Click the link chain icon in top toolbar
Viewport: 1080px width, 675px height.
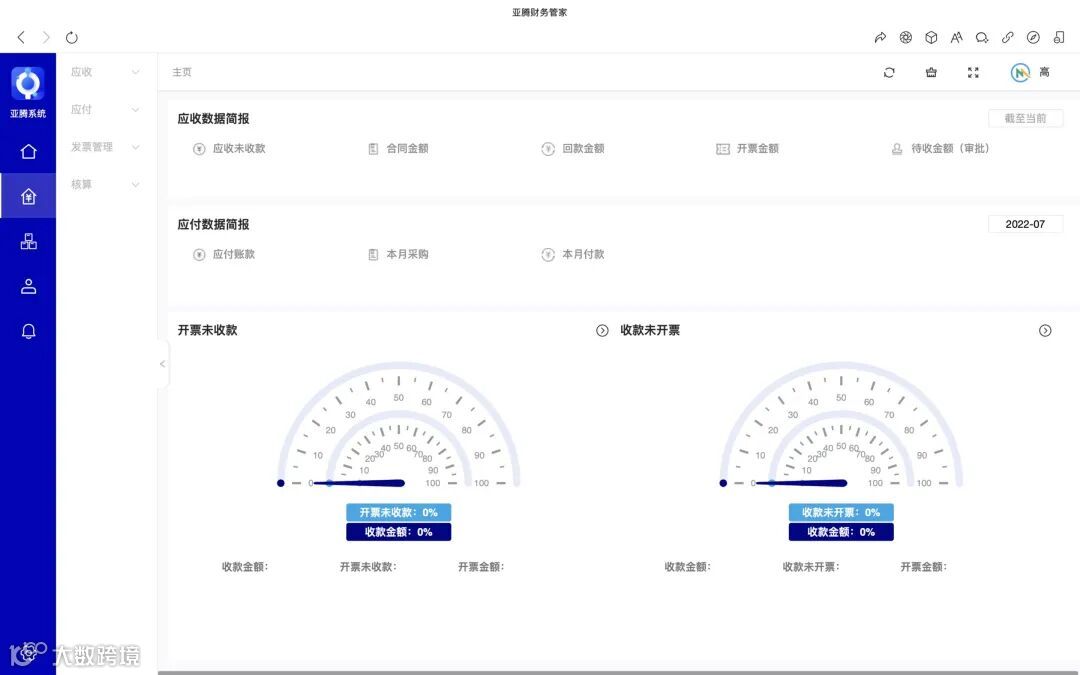tap(1008, 37)
